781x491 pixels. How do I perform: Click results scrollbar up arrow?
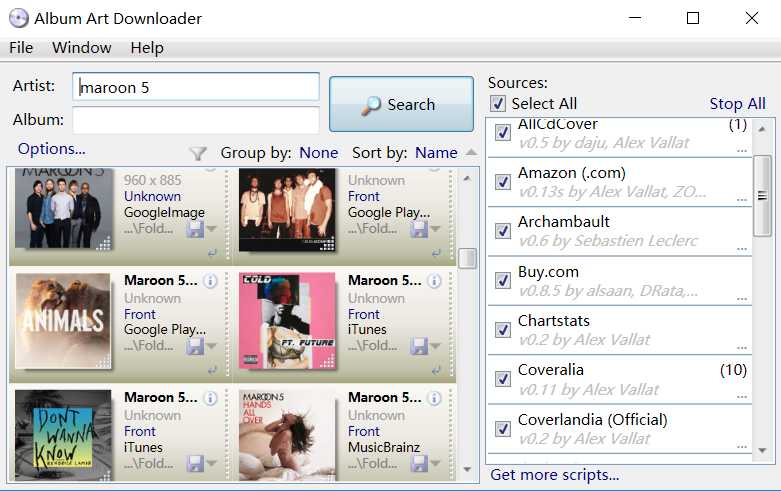click(x=467, y=178)
